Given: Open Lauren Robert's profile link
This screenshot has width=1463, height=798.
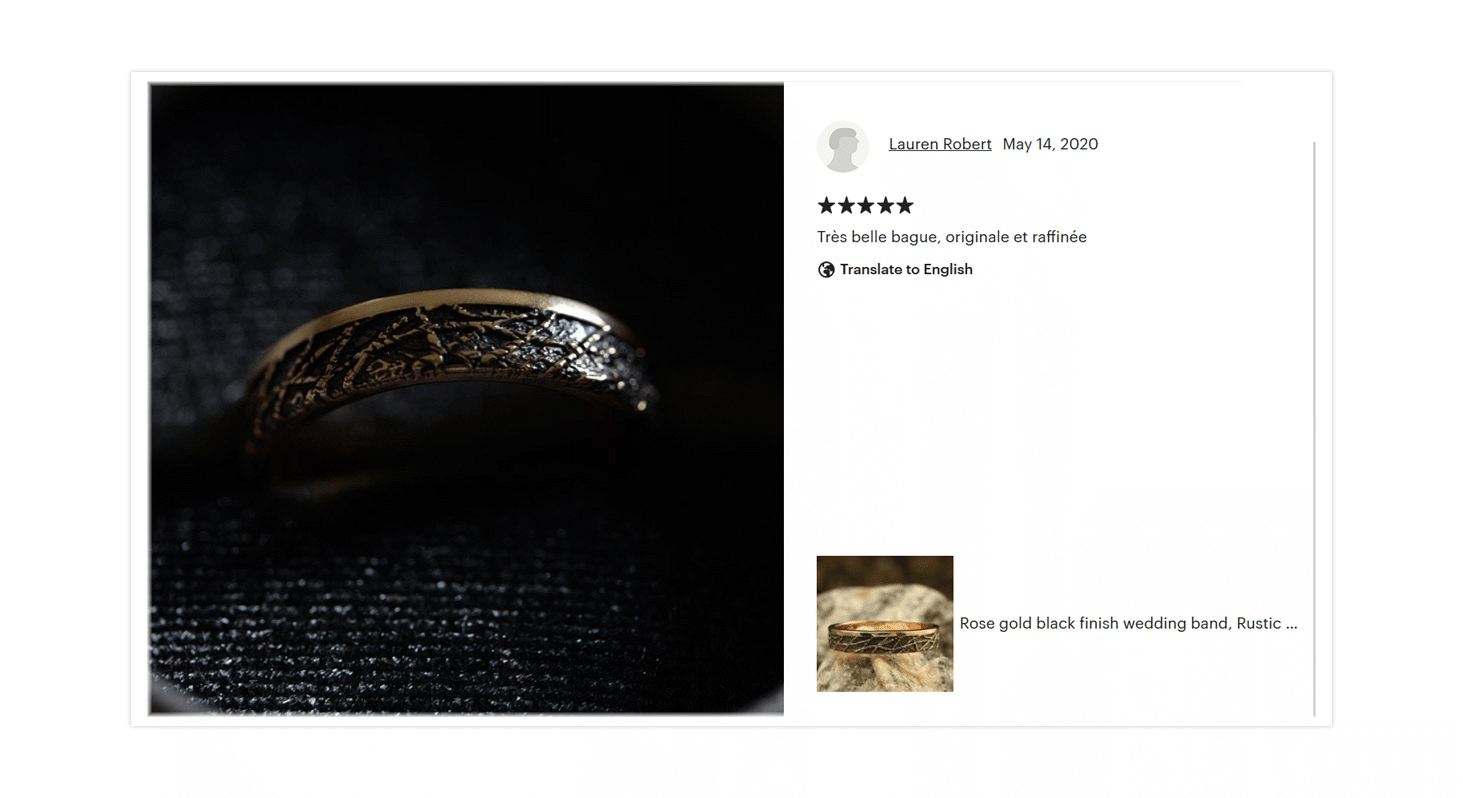Looking at the screenshot, I should [940, 144].
